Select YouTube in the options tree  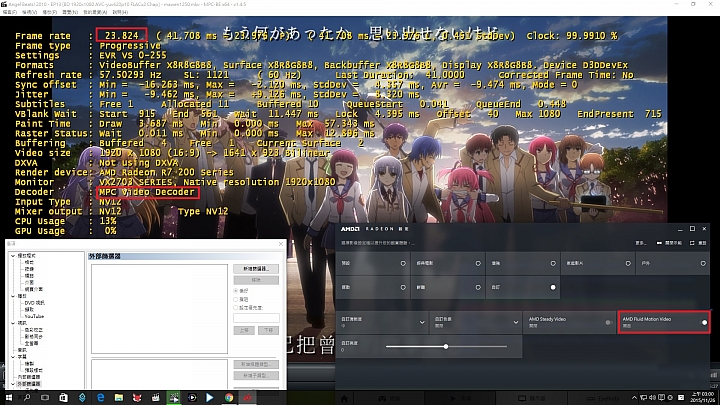34,316
